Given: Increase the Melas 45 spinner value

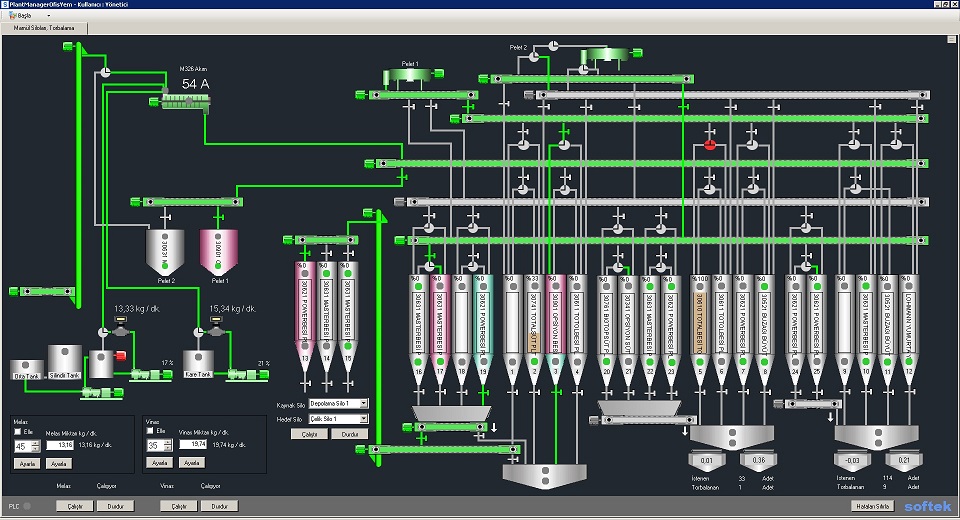Looking at the screenshot, I should (x=36, y=443).
